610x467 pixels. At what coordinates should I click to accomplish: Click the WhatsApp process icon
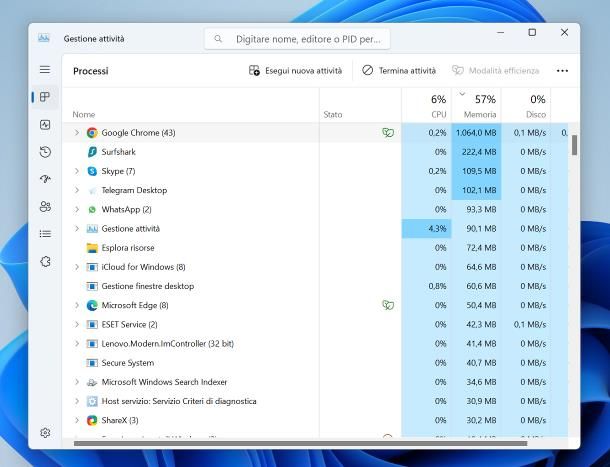[x=92, y=209]
